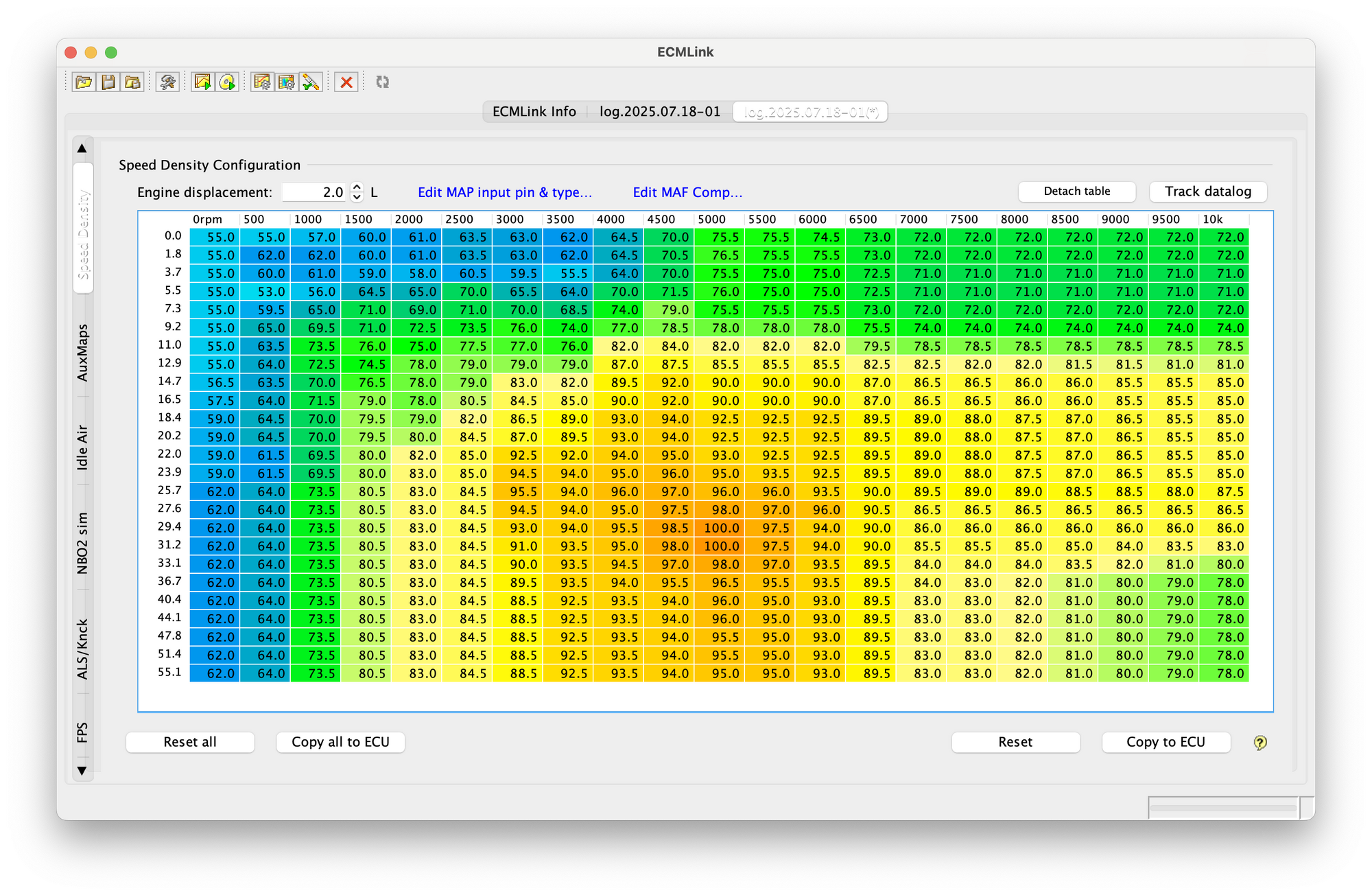
Task: Open the Edit MAF Comp link
Action: click(687, 192)
